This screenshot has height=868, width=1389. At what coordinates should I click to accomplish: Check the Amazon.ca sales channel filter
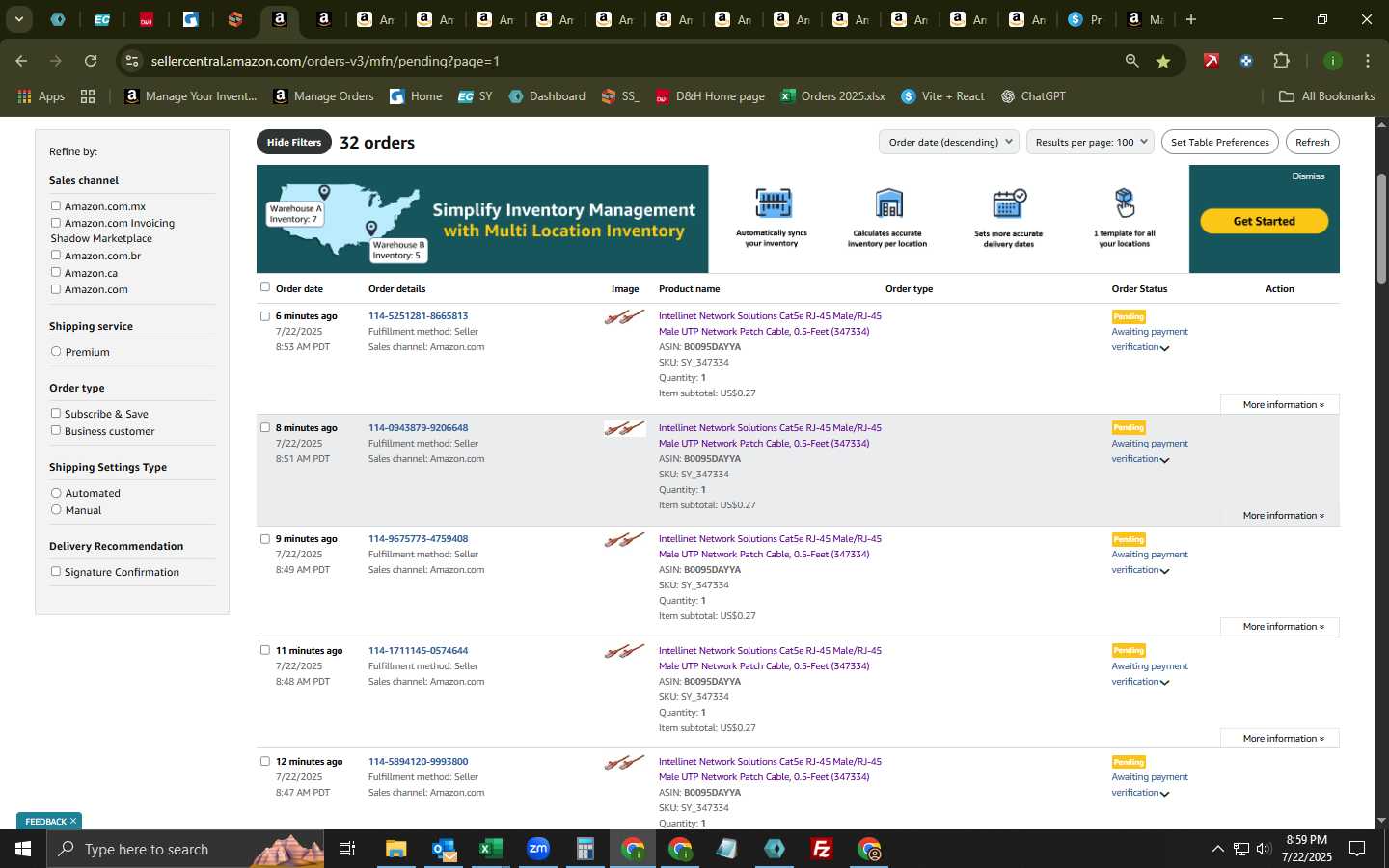(56, 272)
